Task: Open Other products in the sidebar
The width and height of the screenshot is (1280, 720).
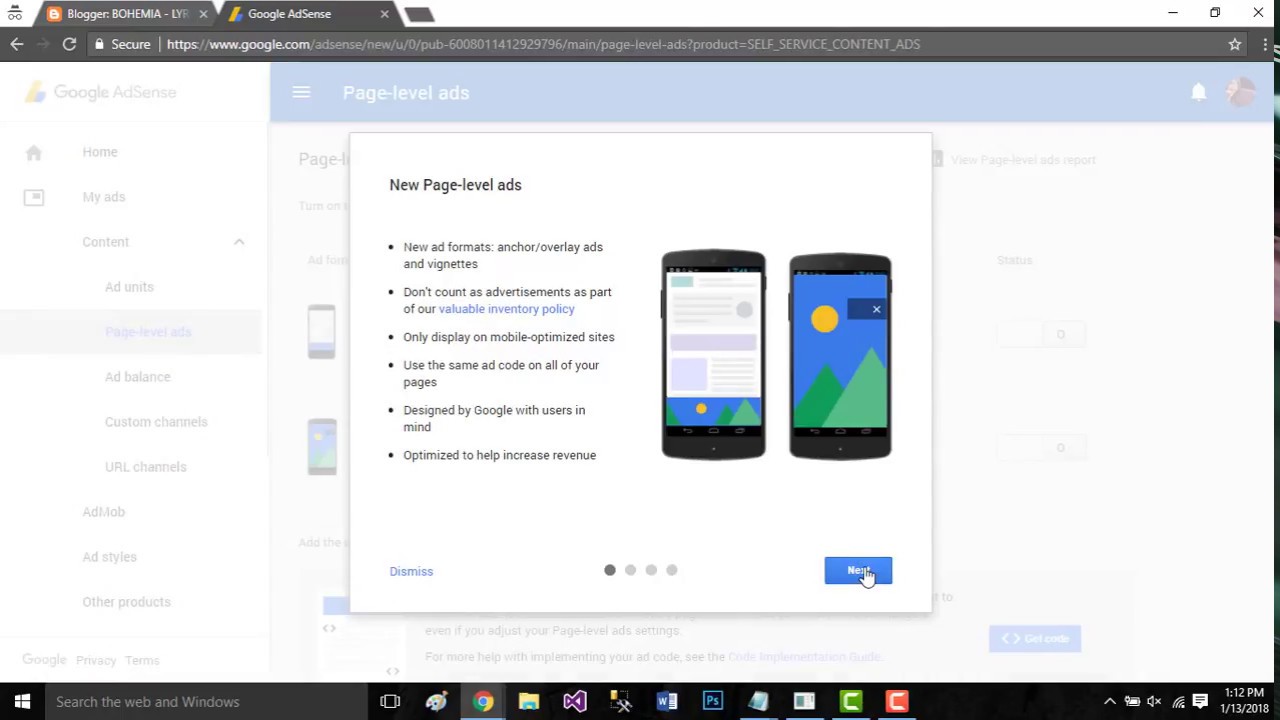Action: coord(127,602)
